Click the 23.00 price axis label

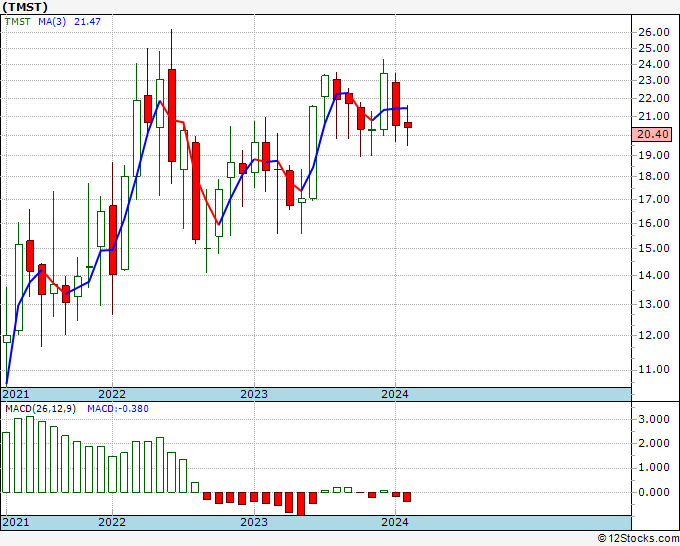tap(654, 80)
